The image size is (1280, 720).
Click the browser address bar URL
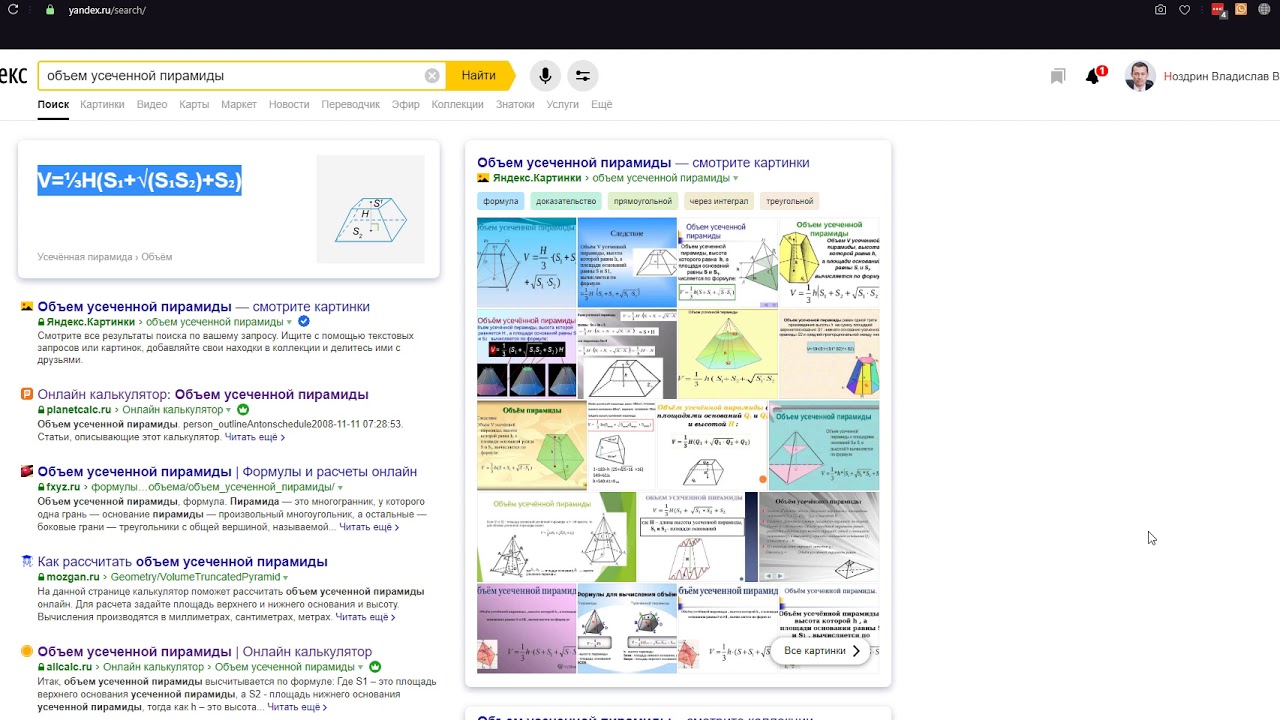tap(107, 10)
